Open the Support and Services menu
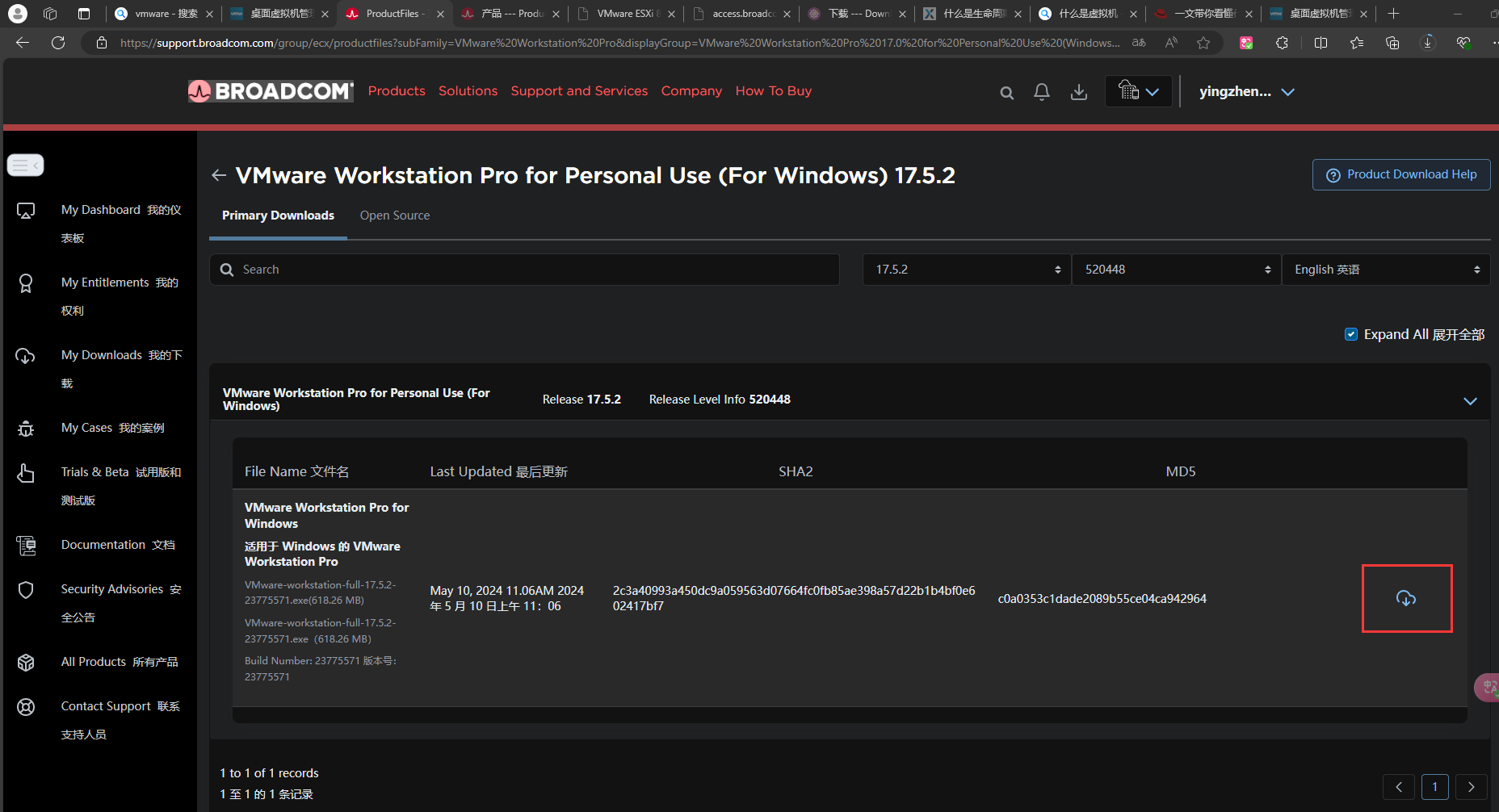The height and width of the screenshot is (812, 1499). coord(579,91)
